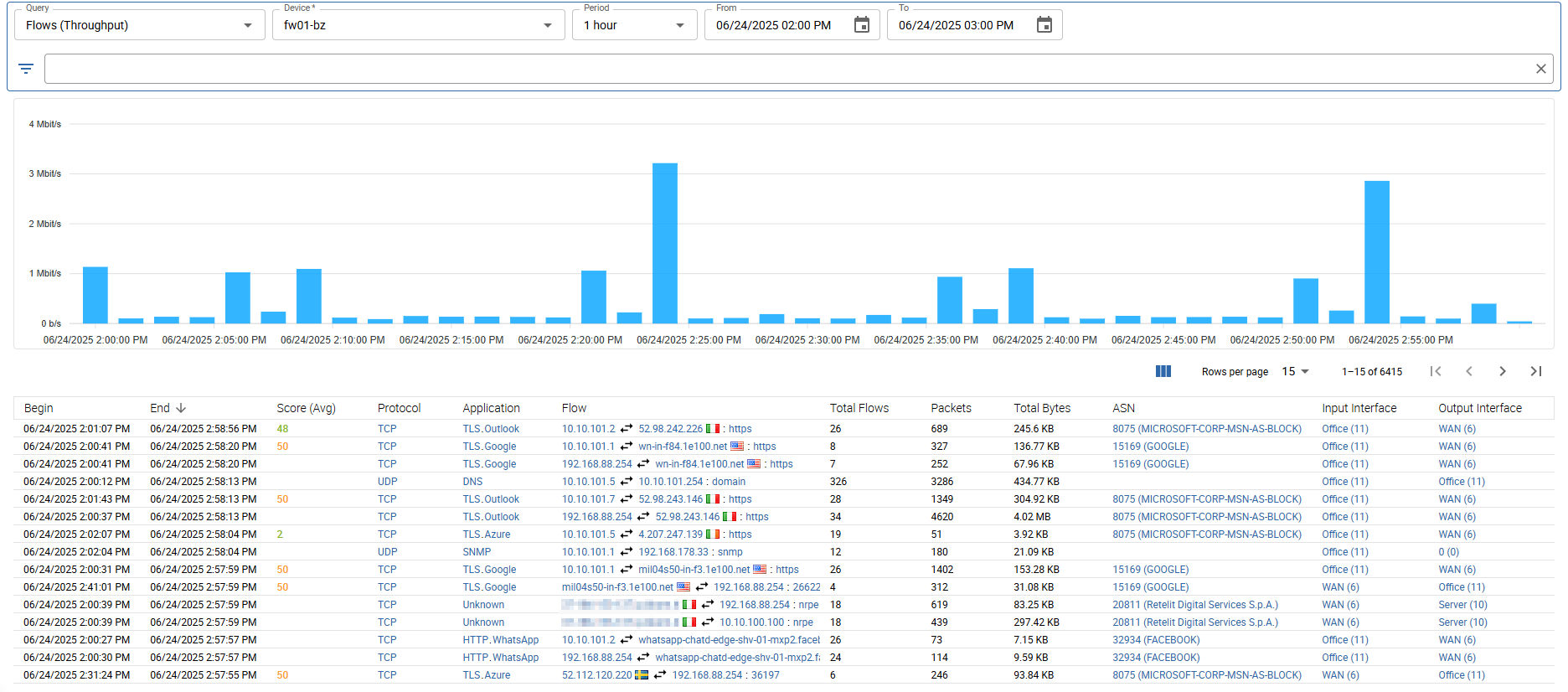Image resolution: width=1568 pixels, height=692 pixels.
Task: Click score value 48 in first row
Action: coord(282,429)
